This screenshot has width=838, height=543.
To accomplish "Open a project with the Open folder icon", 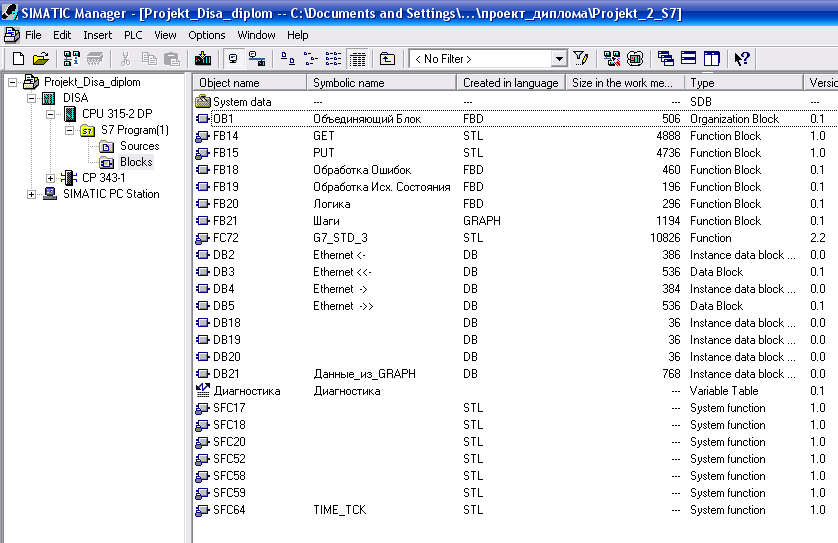I will tap(41, 59).
